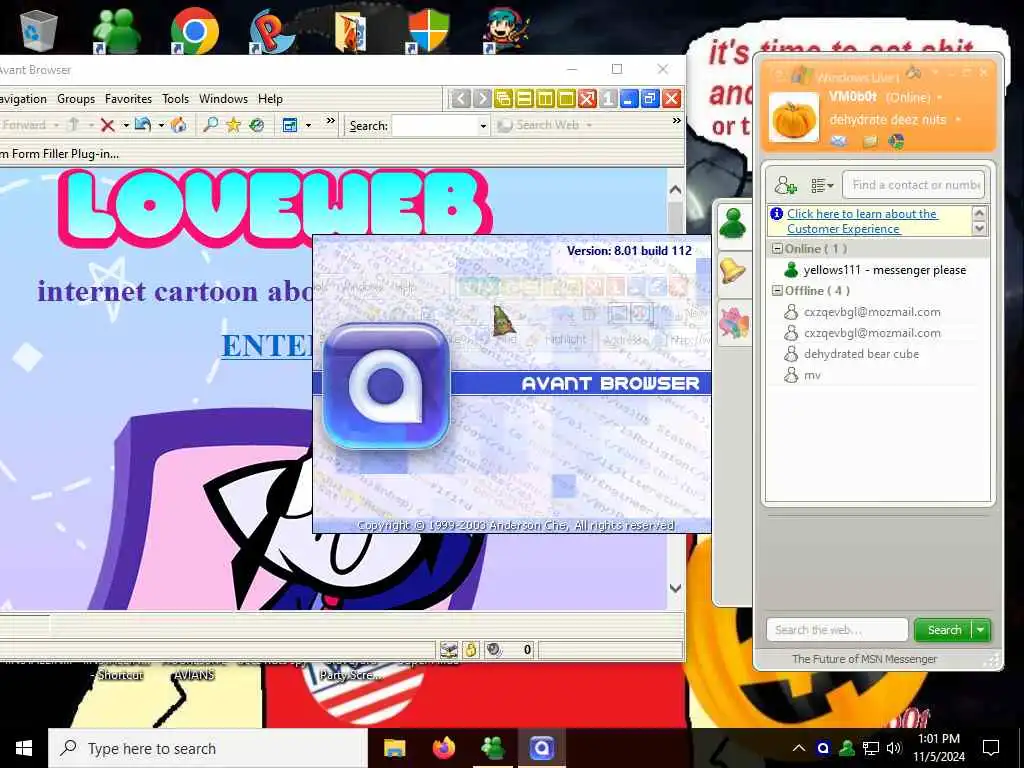Open Google Chrome desktop shortcut
This screenshot has width=1024, height=768.
(x=194, y=30)
